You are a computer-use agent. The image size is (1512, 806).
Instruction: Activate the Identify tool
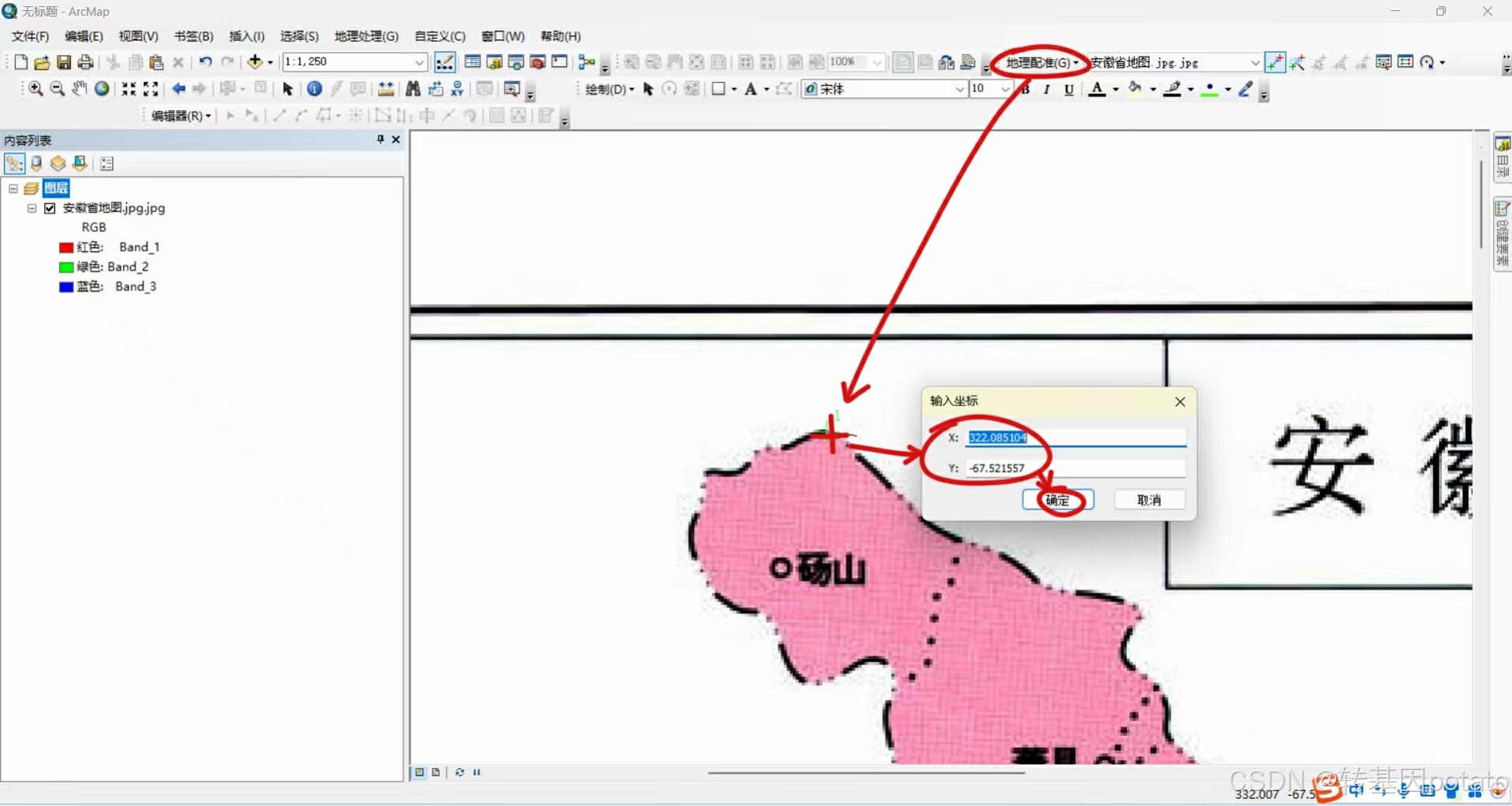point(314,89)
